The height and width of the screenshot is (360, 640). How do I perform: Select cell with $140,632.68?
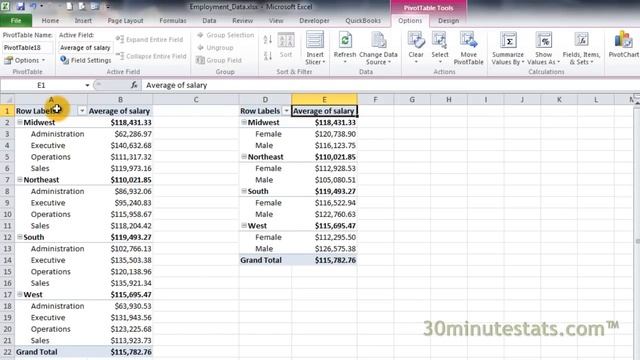(x=120, y=145)
